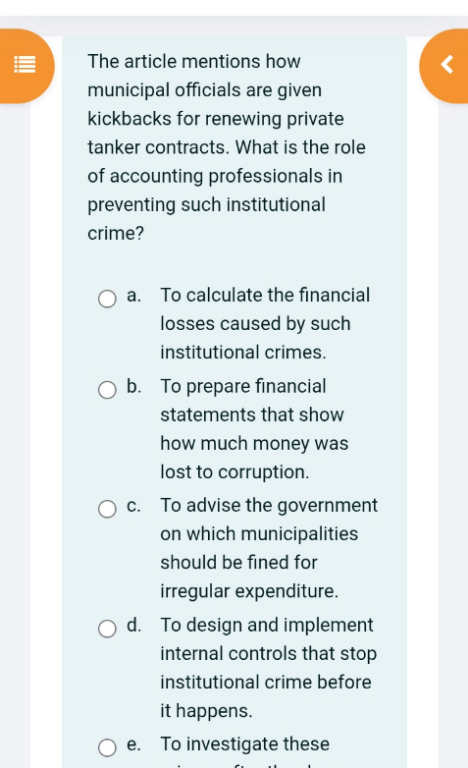468x768 pixels.
Task: Click the 'a.' option letter label
Action: click(134, 295)
